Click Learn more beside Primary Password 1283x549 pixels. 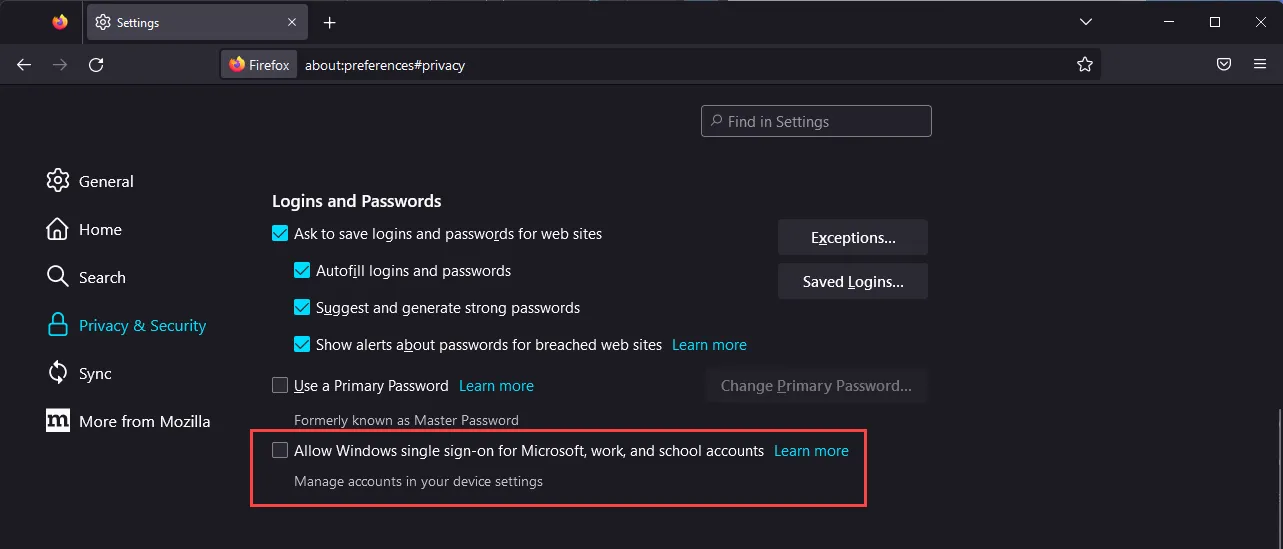[496, 386]
